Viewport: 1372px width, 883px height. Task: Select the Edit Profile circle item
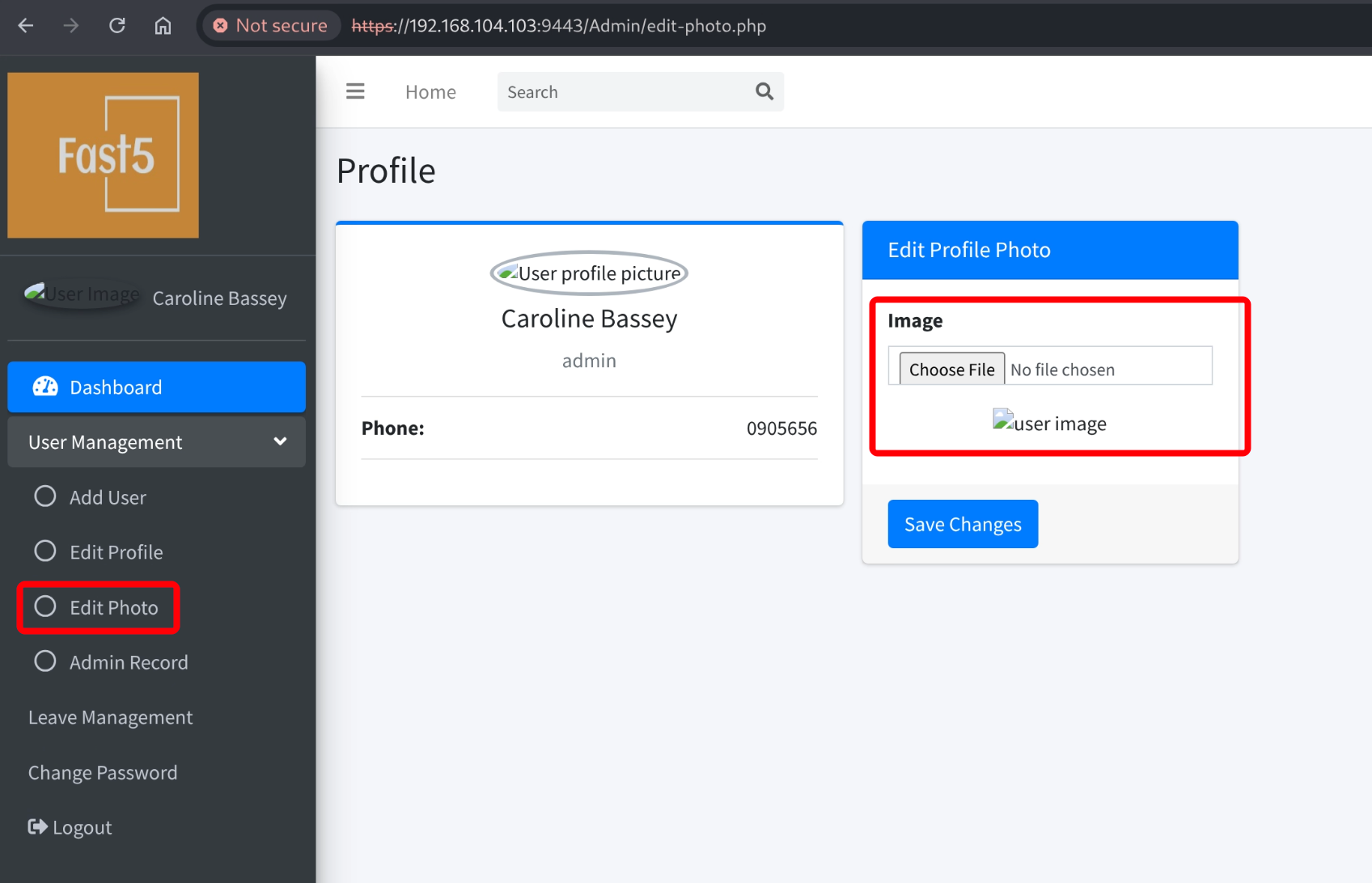coord(45,551)
